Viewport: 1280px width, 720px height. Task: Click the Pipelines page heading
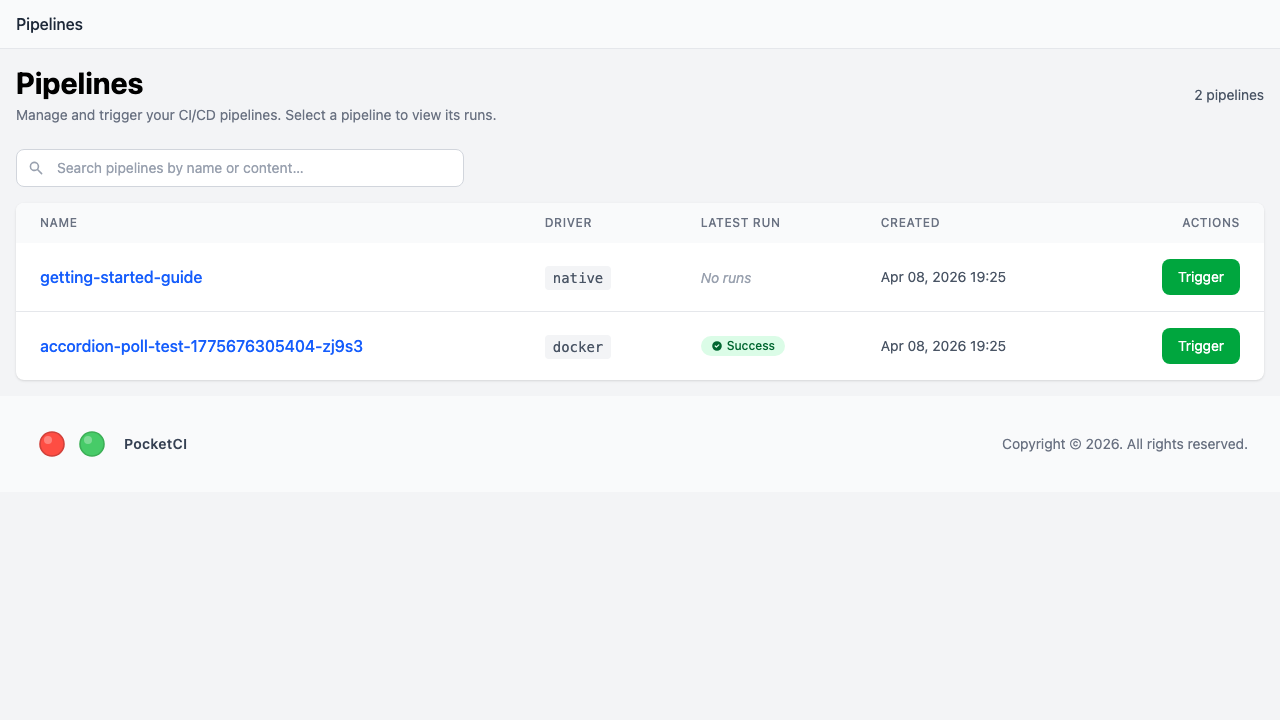click(79, 84)
